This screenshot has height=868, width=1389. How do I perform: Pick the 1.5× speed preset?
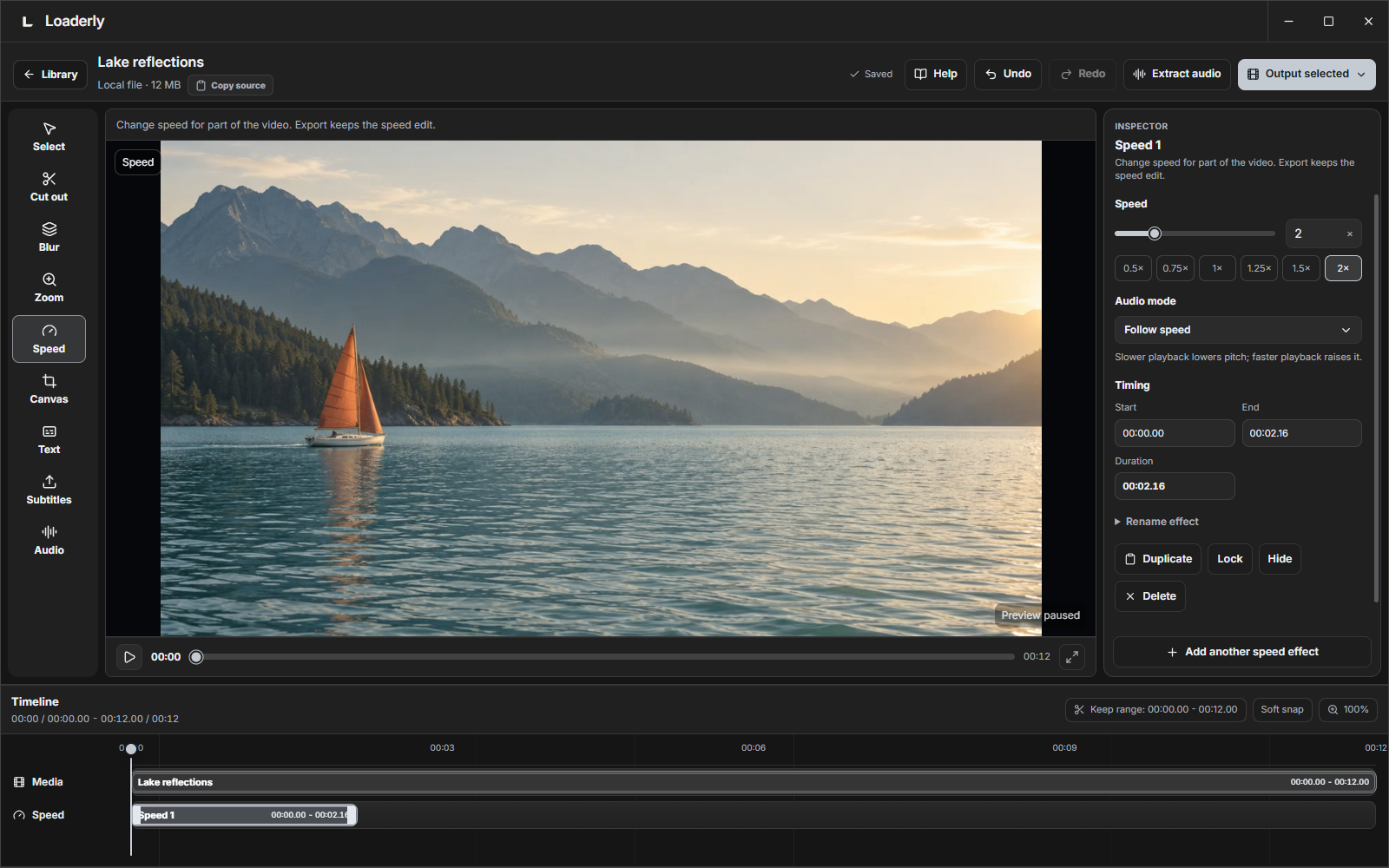click(1300, 268)
